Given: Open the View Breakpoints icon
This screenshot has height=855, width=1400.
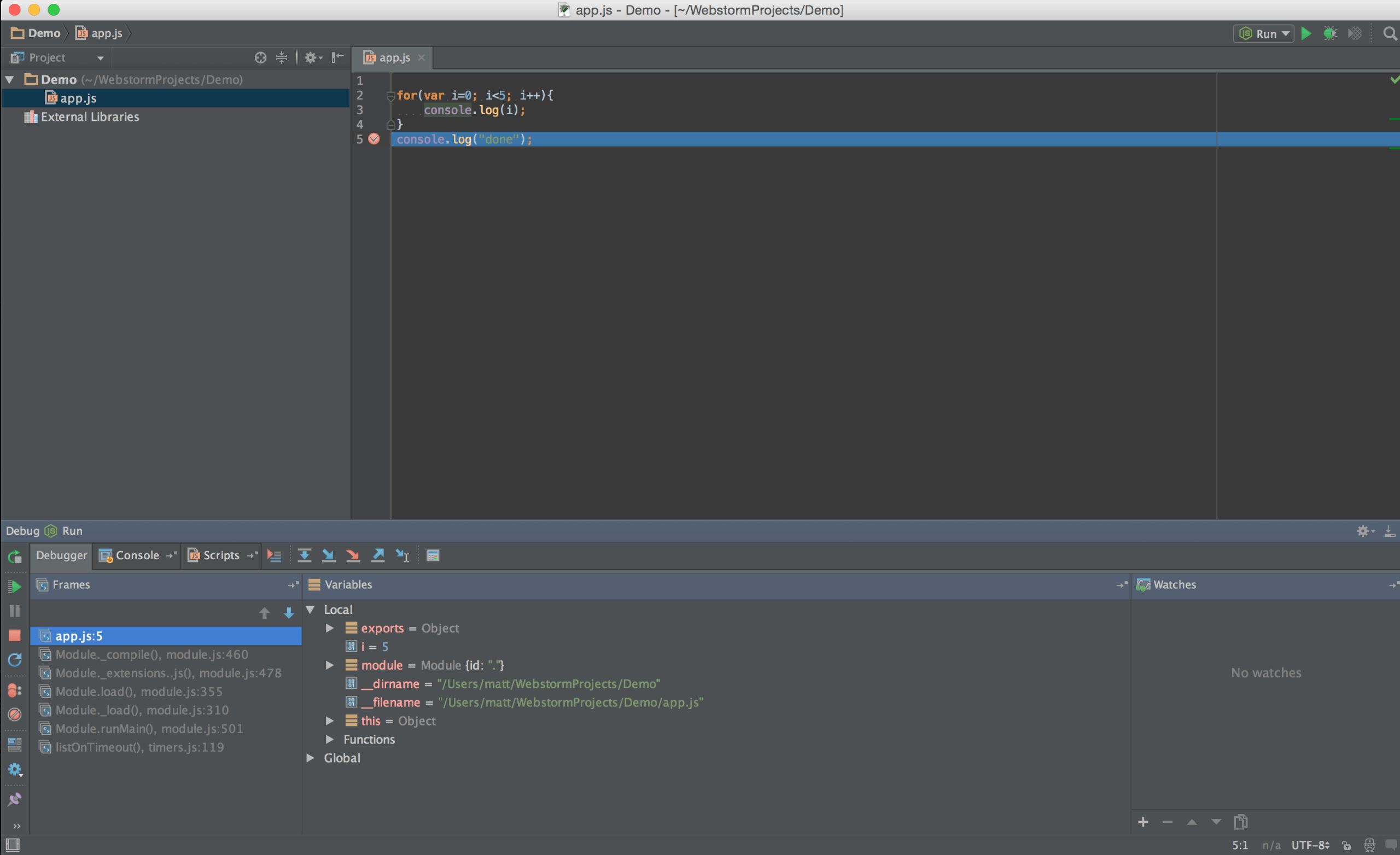Looking at the screenshot, I should [x=15, y=690].
